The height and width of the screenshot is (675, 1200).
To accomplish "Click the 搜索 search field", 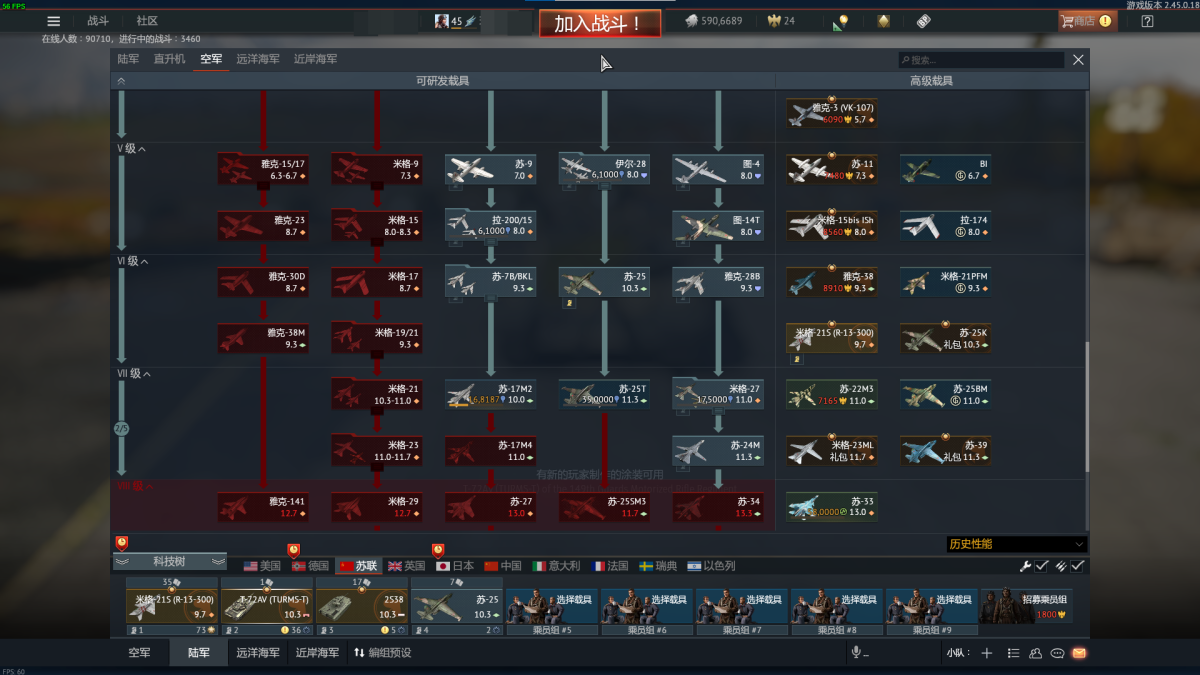I will tap(981, 60).
